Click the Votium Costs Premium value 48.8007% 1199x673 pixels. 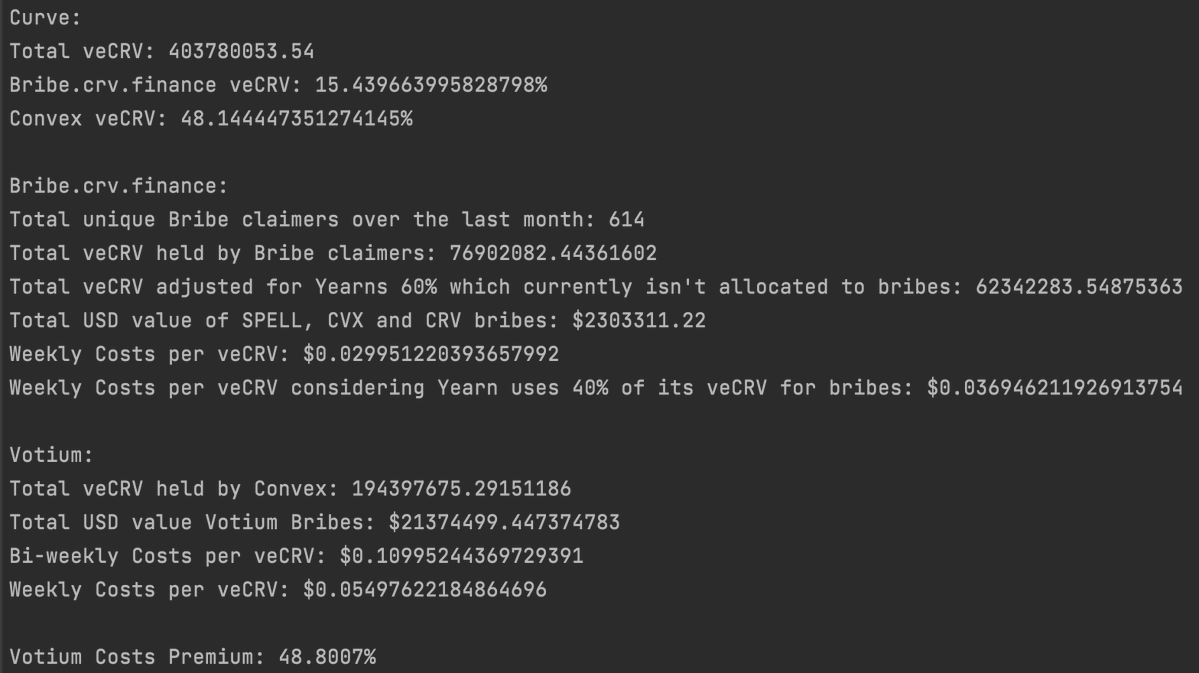pos(309,658)
